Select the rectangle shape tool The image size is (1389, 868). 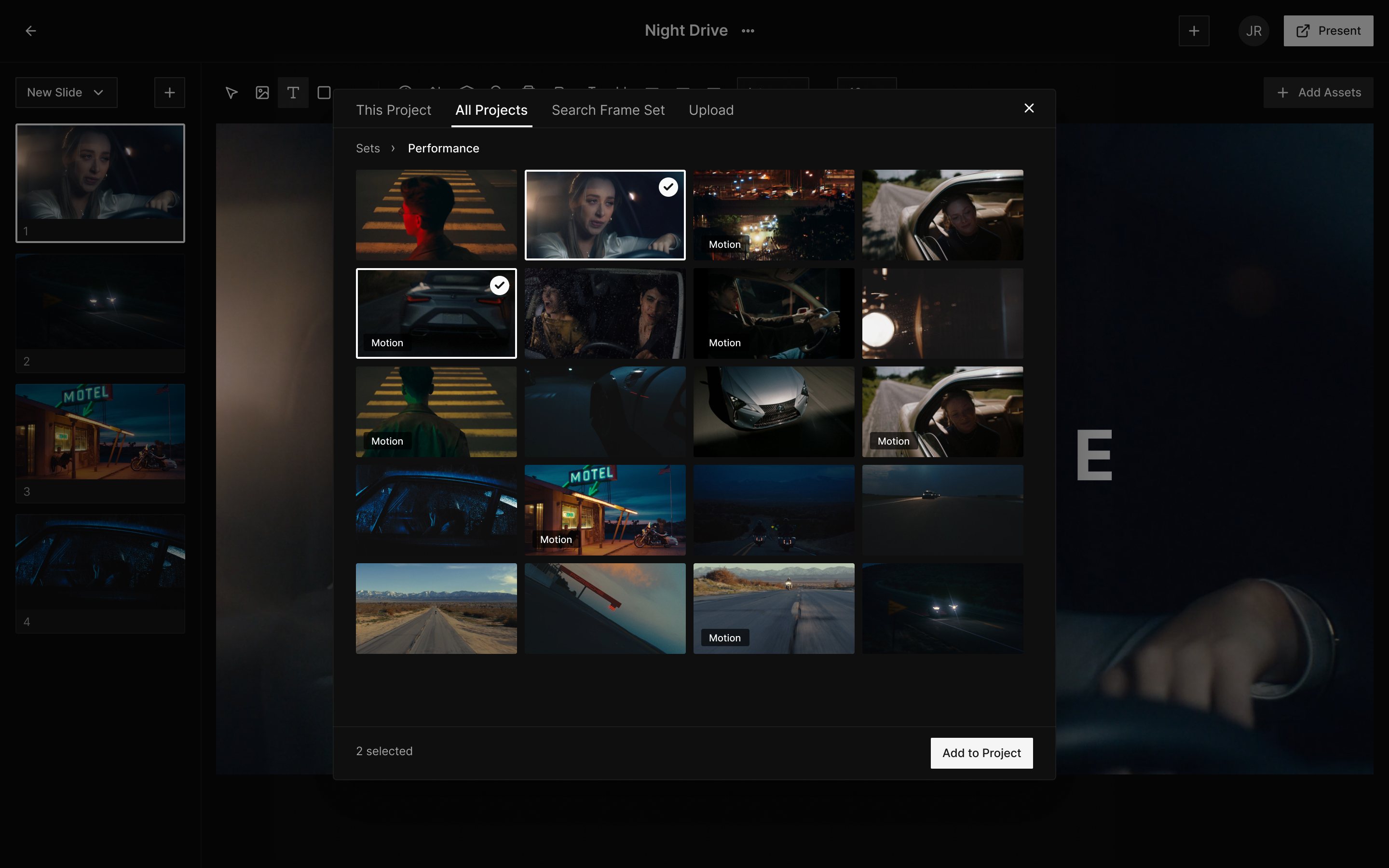(x=324, y=93)
